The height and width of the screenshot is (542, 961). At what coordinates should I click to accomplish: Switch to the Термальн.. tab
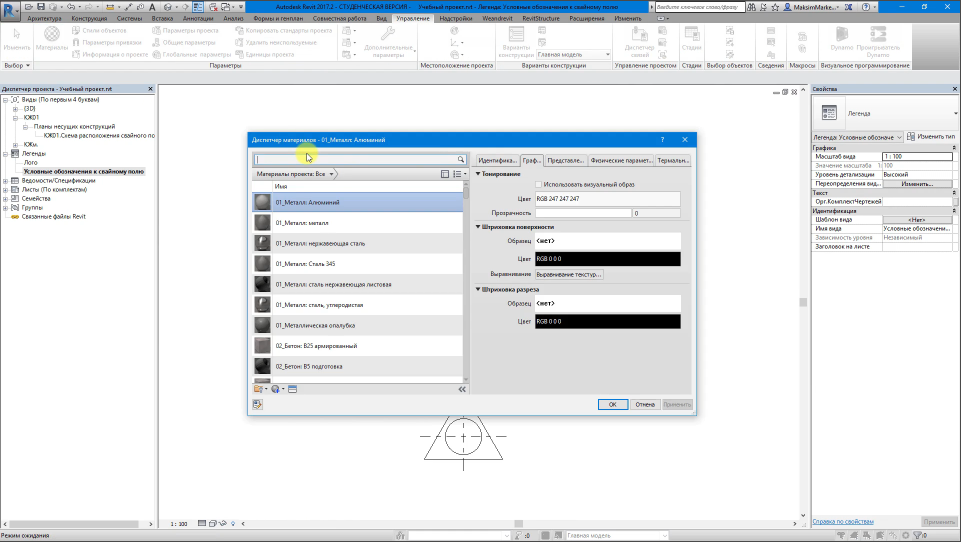point(672,161)
